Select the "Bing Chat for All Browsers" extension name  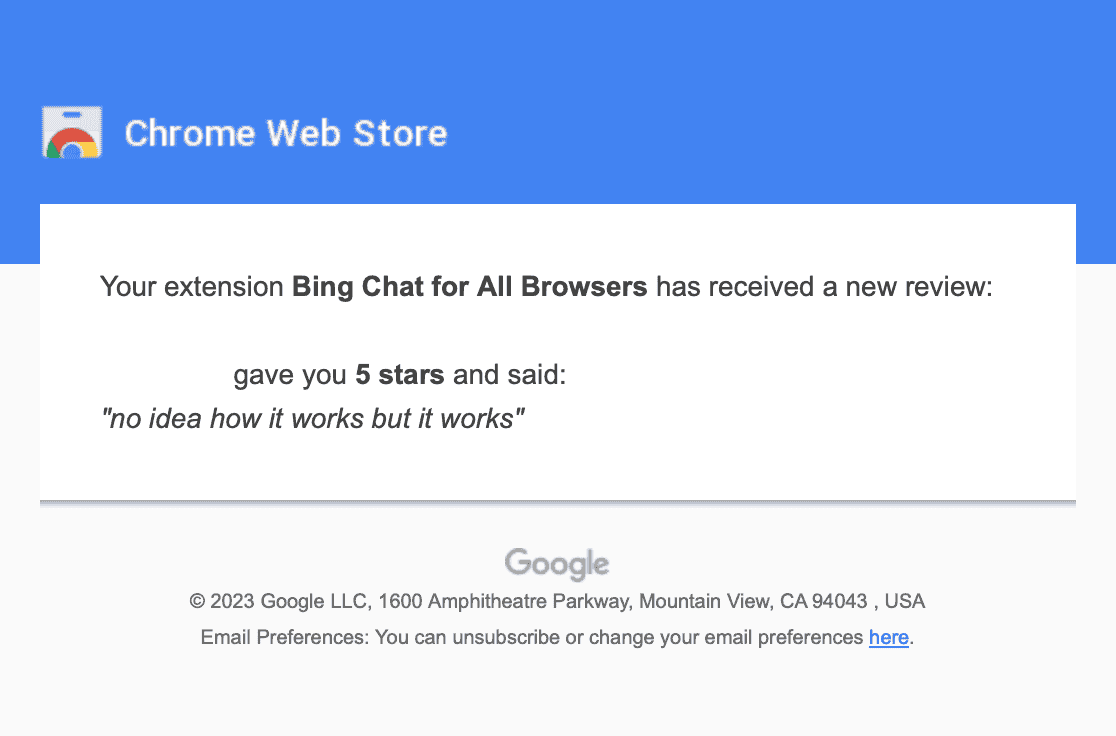(470, 288)
